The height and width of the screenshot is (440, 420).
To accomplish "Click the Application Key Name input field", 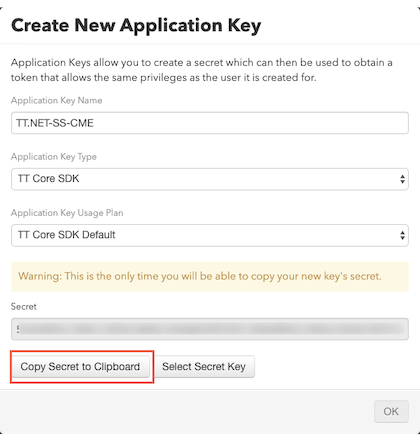I will click(210, 123).
